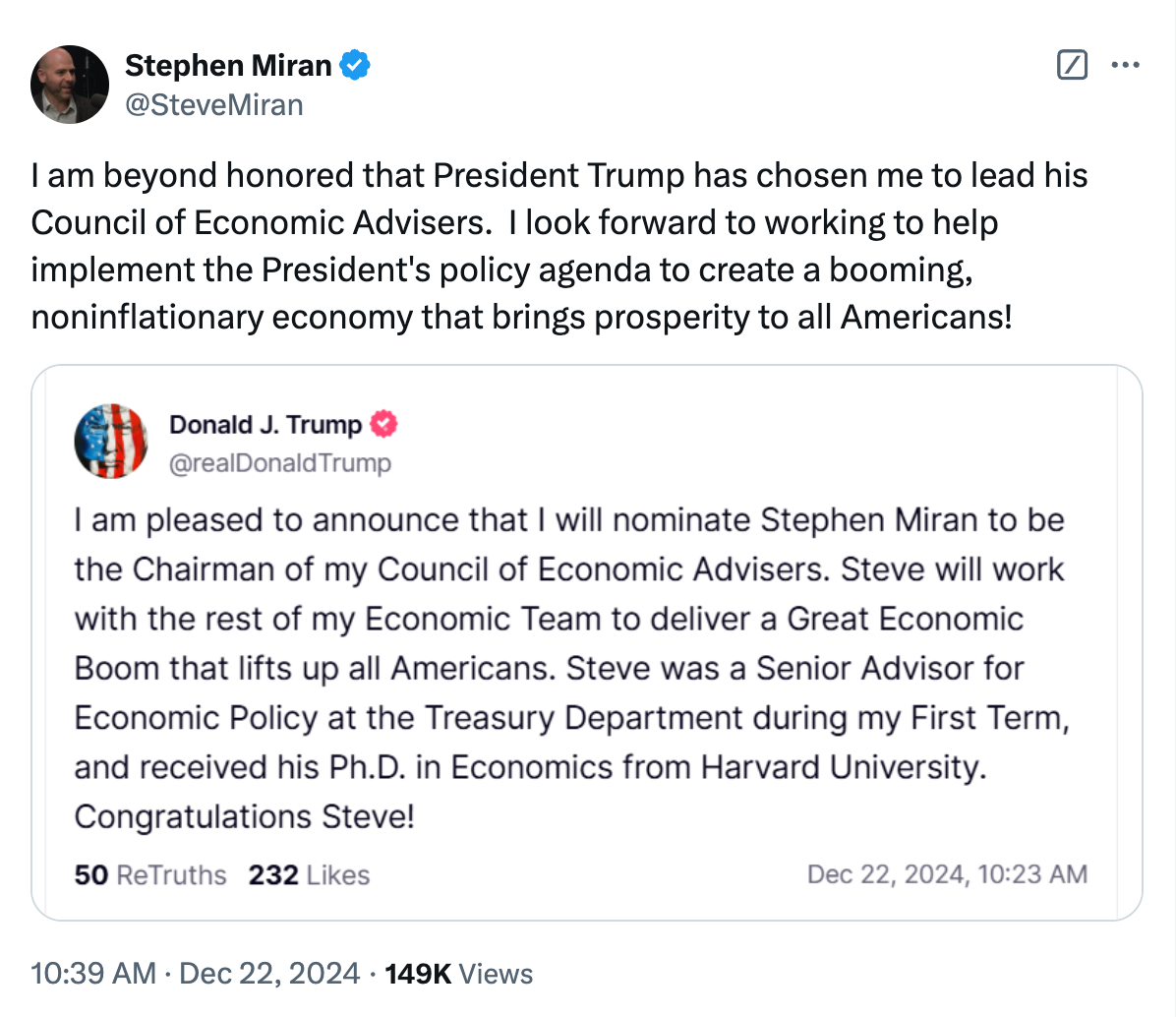Click Stephen Miran's main tweet text
The image size is (1176, 1017).
pos(559,246)
